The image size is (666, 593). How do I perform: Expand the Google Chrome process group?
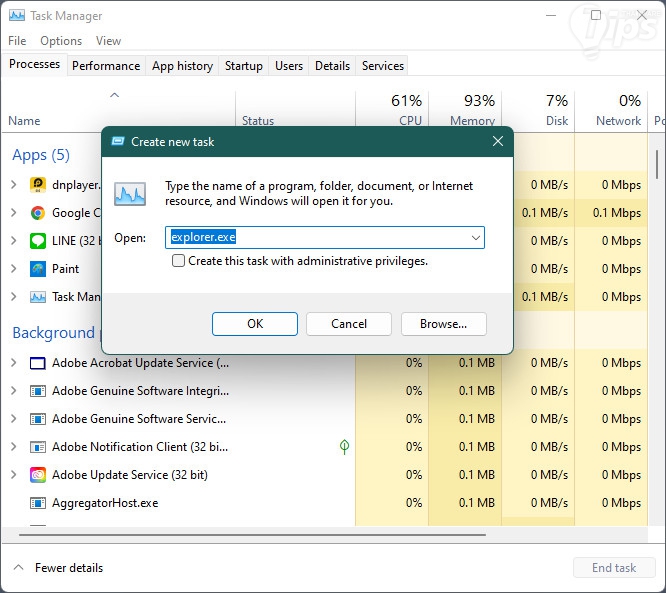[14, 213]
